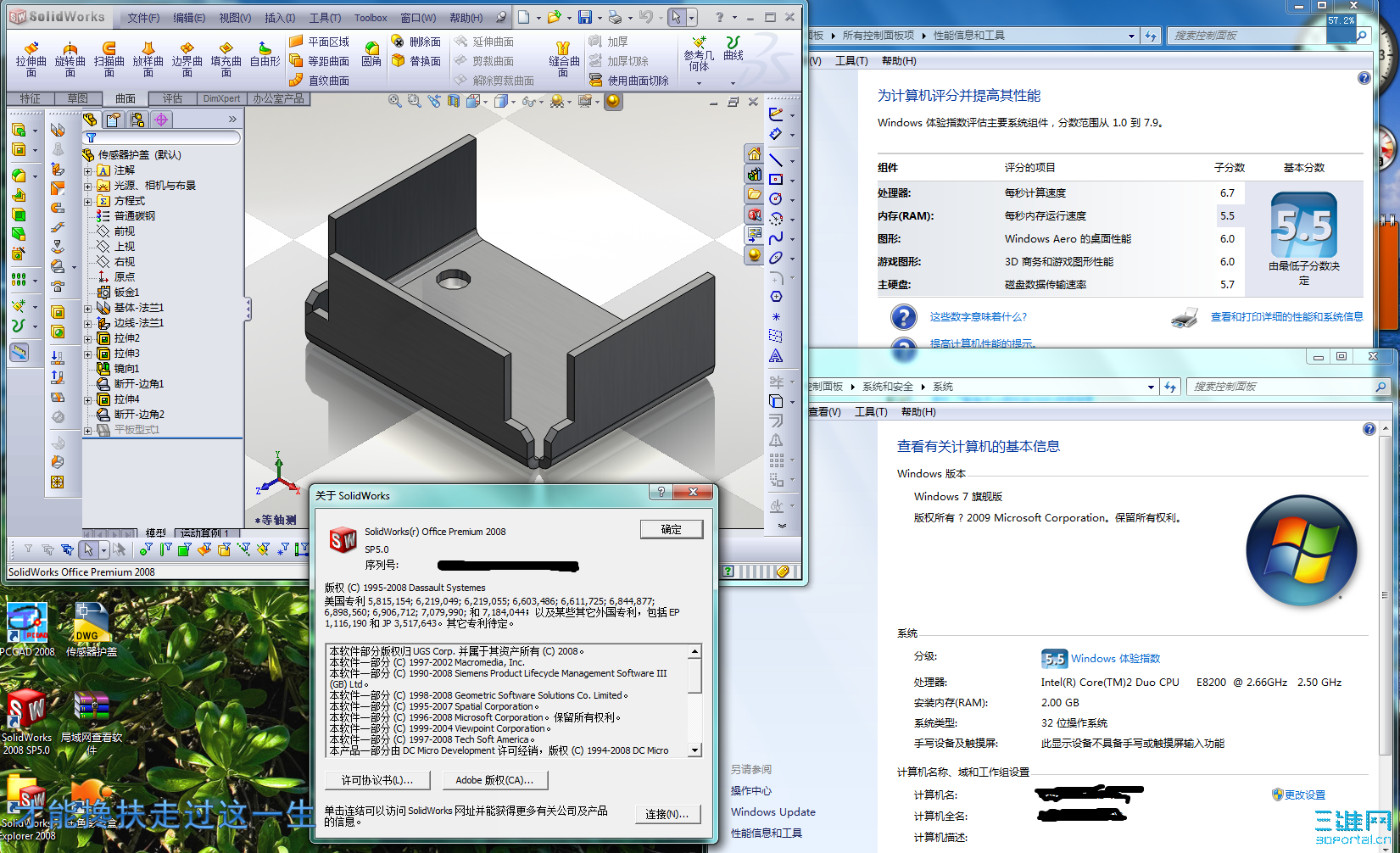Screen dimensions: 1400x853
Task: Click 确定 in the About SolidWorks dialog
Action: 672,529
